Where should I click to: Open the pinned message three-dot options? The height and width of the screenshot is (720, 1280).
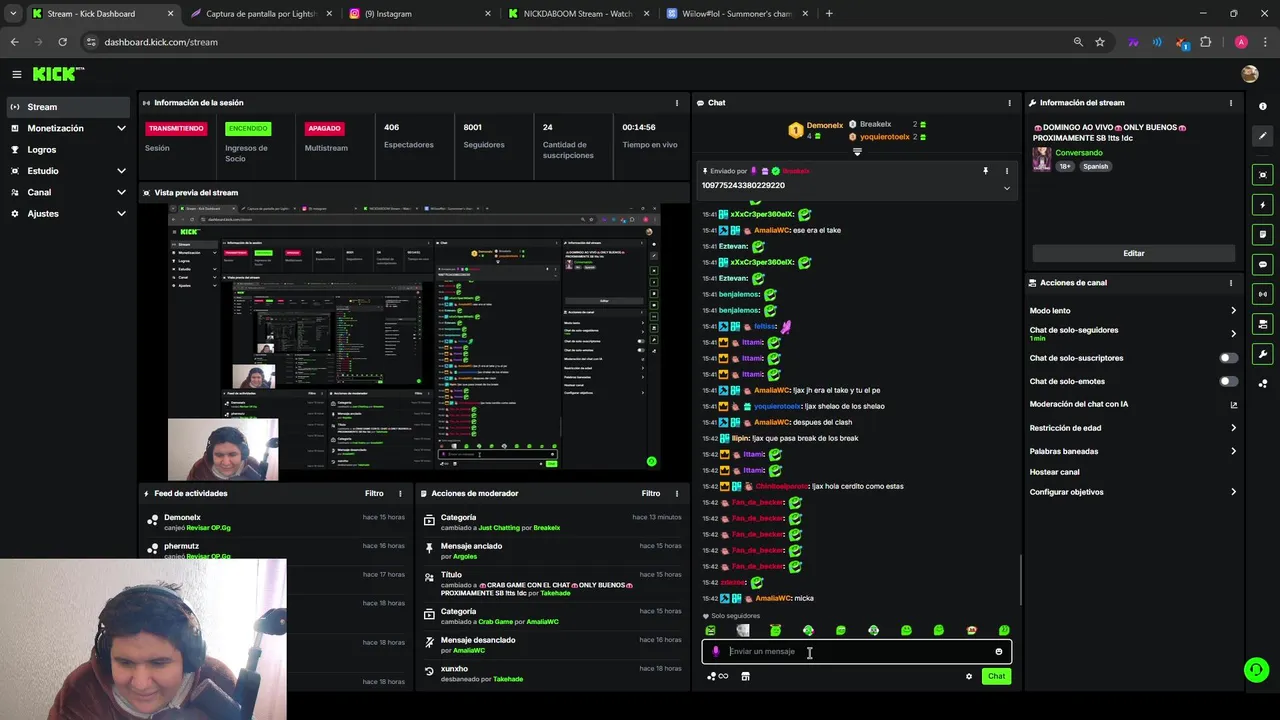pyautogui.click(x=1006, y=171)
